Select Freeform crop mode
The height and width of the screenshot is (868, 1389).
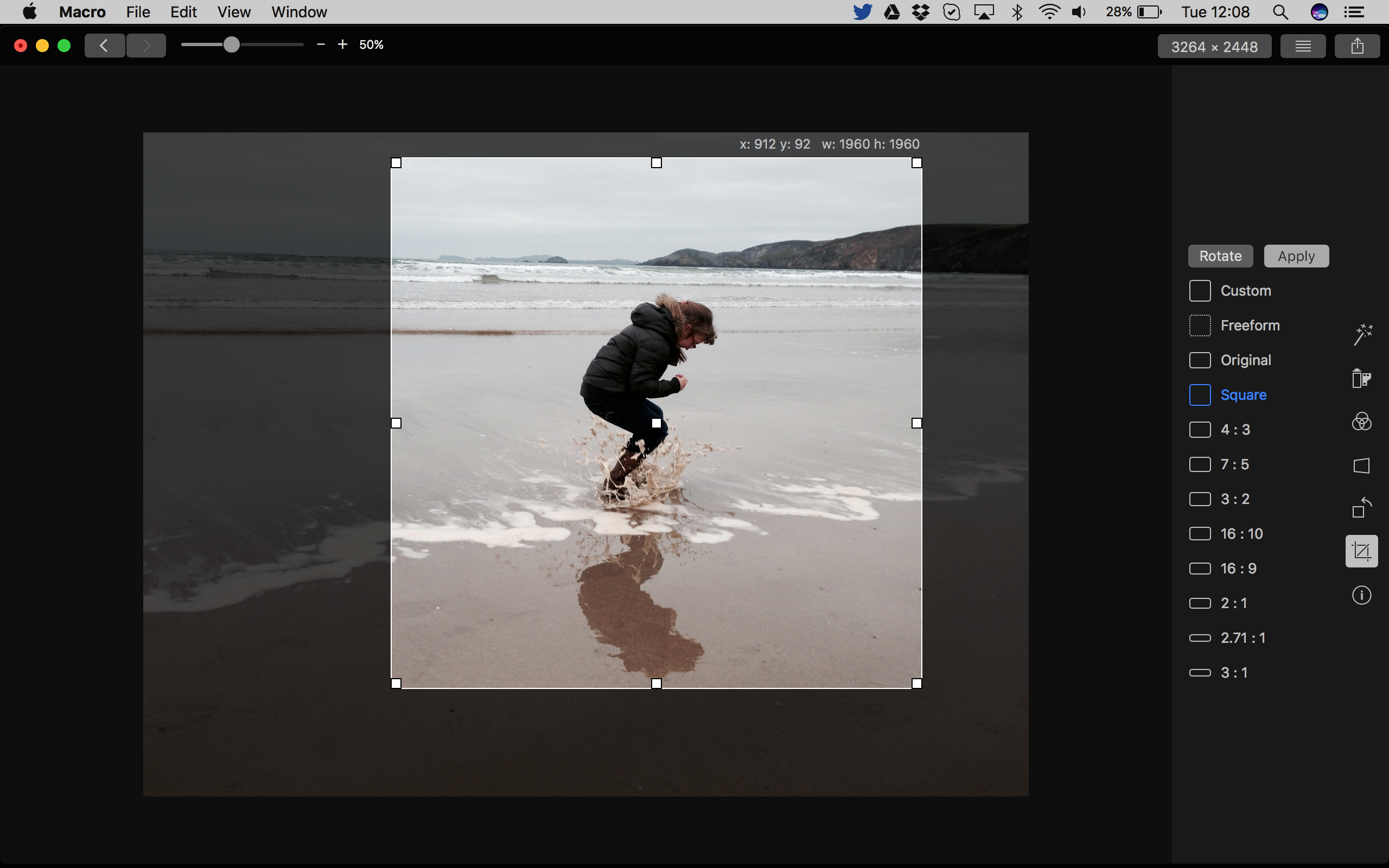(x=1250, y=325)
